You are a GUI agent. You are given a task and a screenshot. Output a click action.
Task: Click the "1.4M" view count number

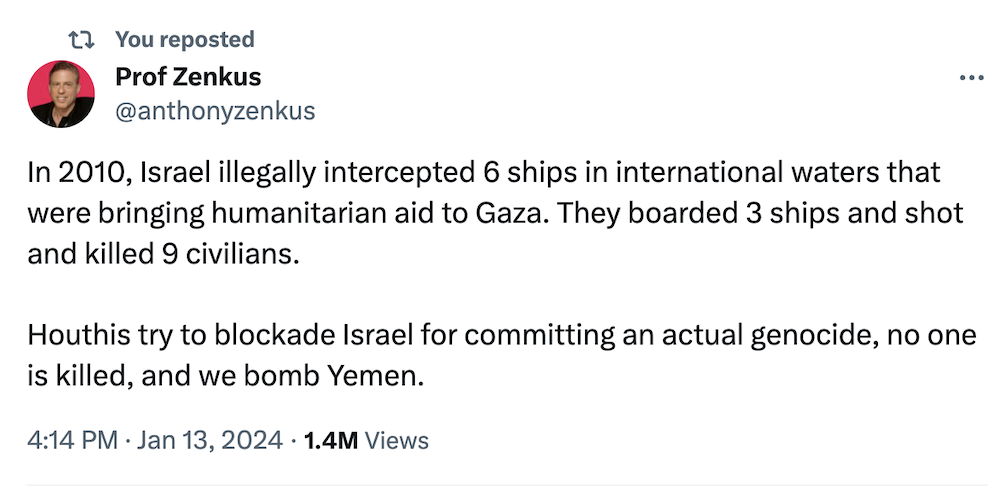329,440
